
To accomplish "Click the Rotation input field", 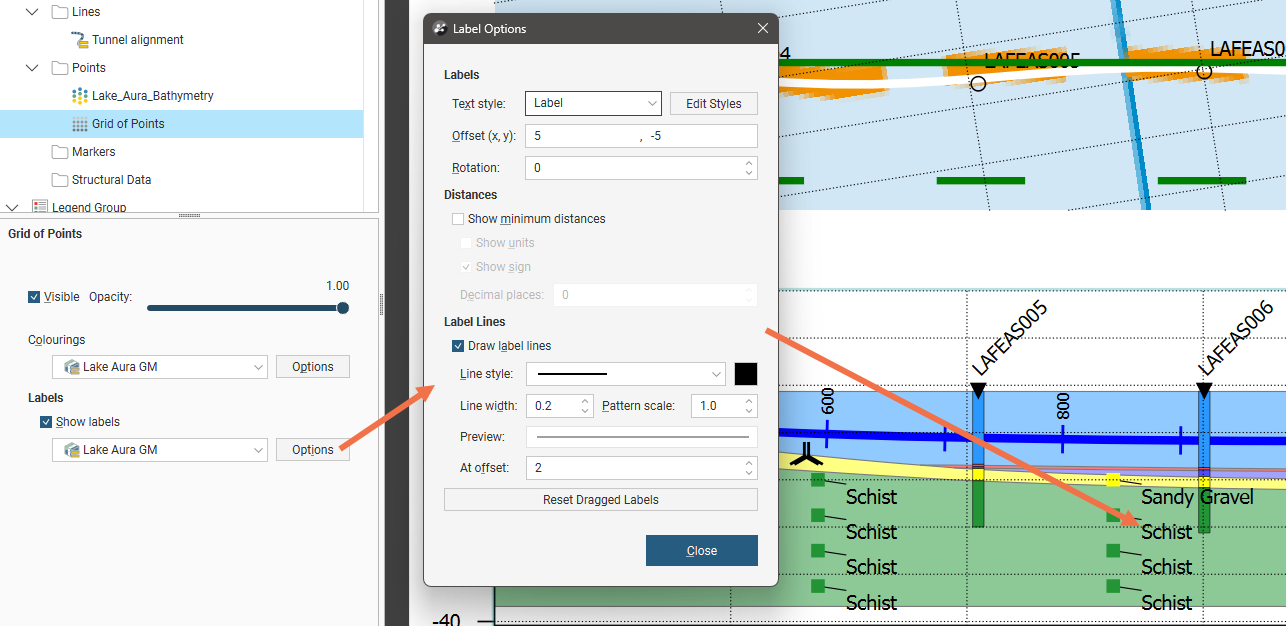I will 634,168.
